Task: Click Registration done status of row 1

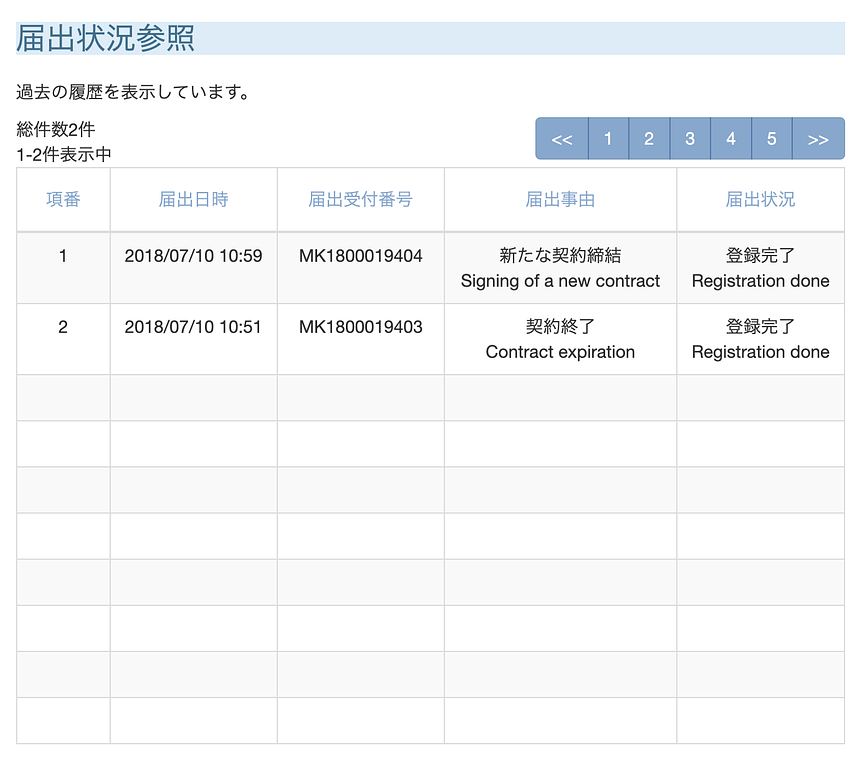Action: coord(759,268)
